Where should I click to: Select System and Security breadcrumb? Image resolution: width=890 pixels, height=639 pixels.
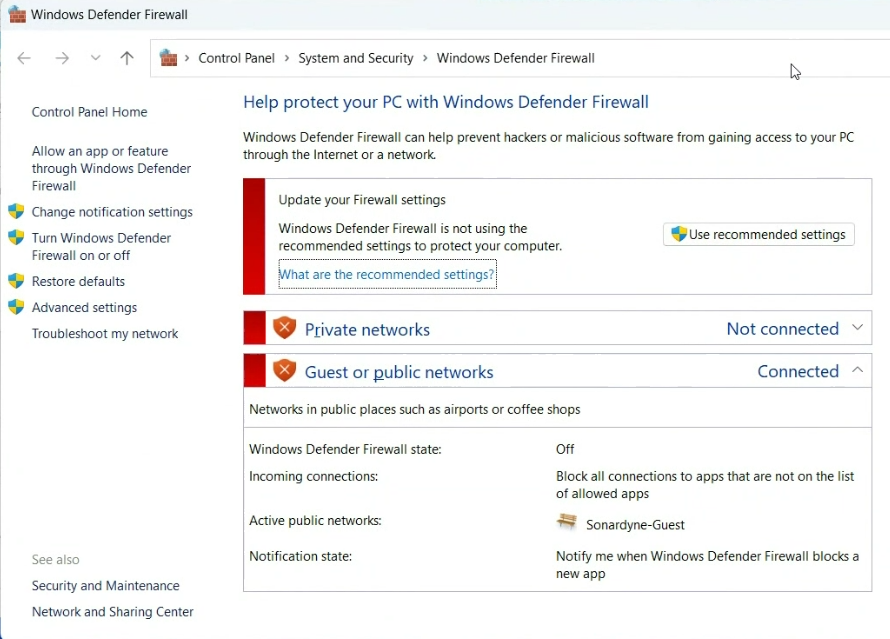356,58
